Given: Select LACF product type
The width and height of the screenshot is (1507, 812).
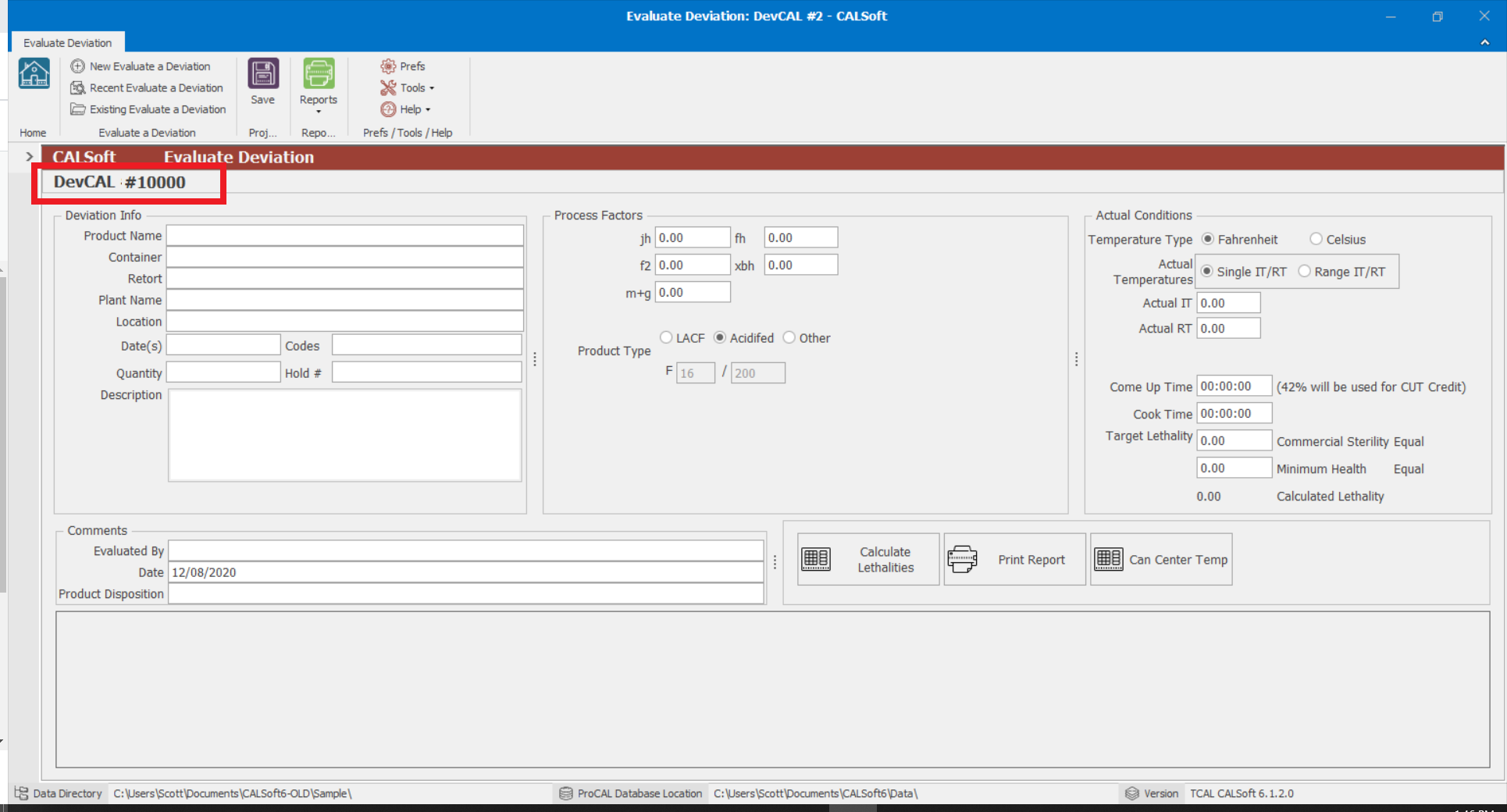Looking at the screenshot, I should pyautogui.click(x=666, y=337).
